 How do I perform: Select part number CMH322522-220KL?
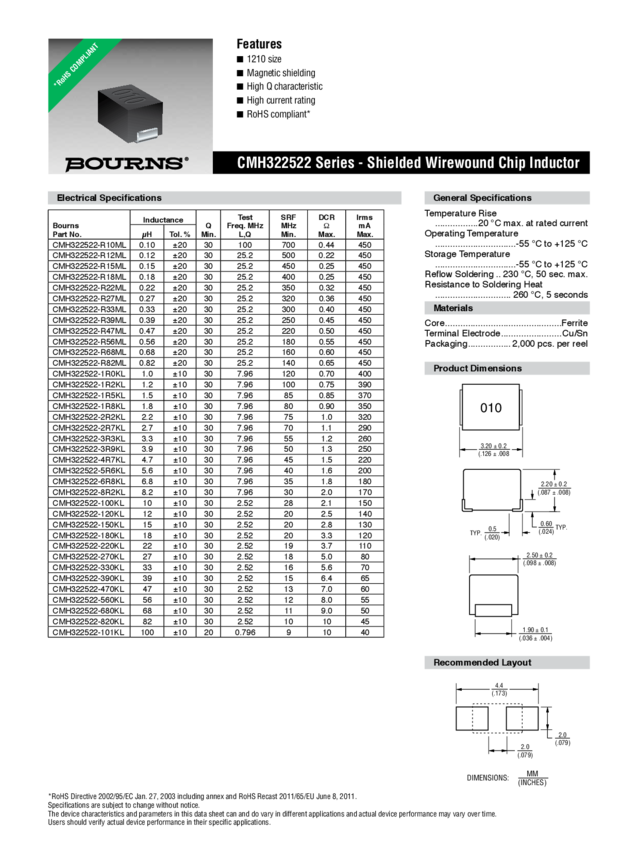click(88, 546)
